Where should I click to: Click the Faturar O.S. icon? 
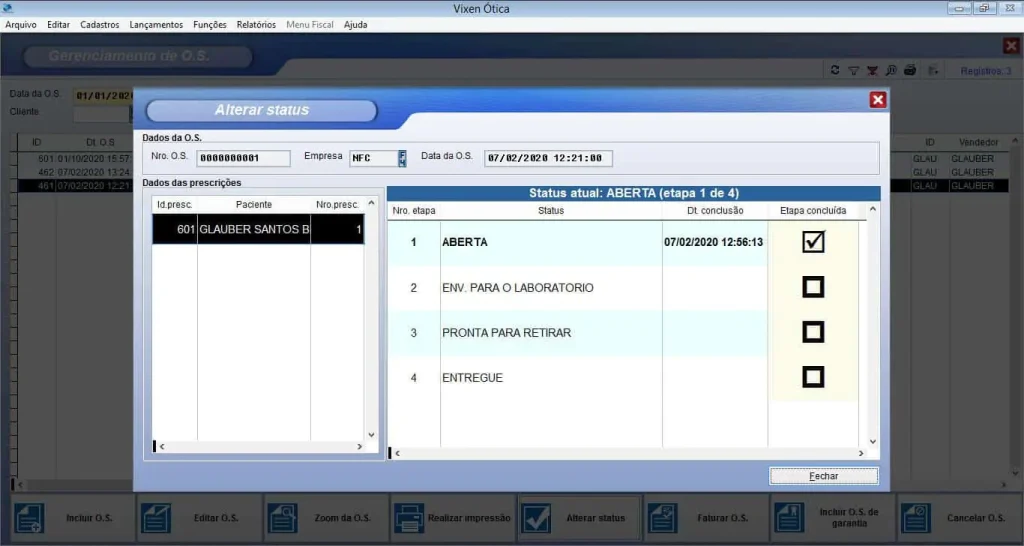pos(661,518)
